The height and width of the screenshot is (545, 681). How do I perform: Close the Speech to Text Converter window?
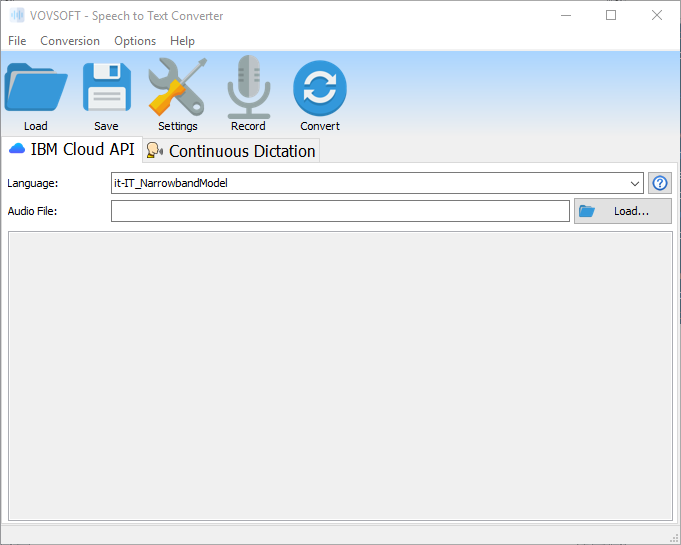(x=657, y=16)
